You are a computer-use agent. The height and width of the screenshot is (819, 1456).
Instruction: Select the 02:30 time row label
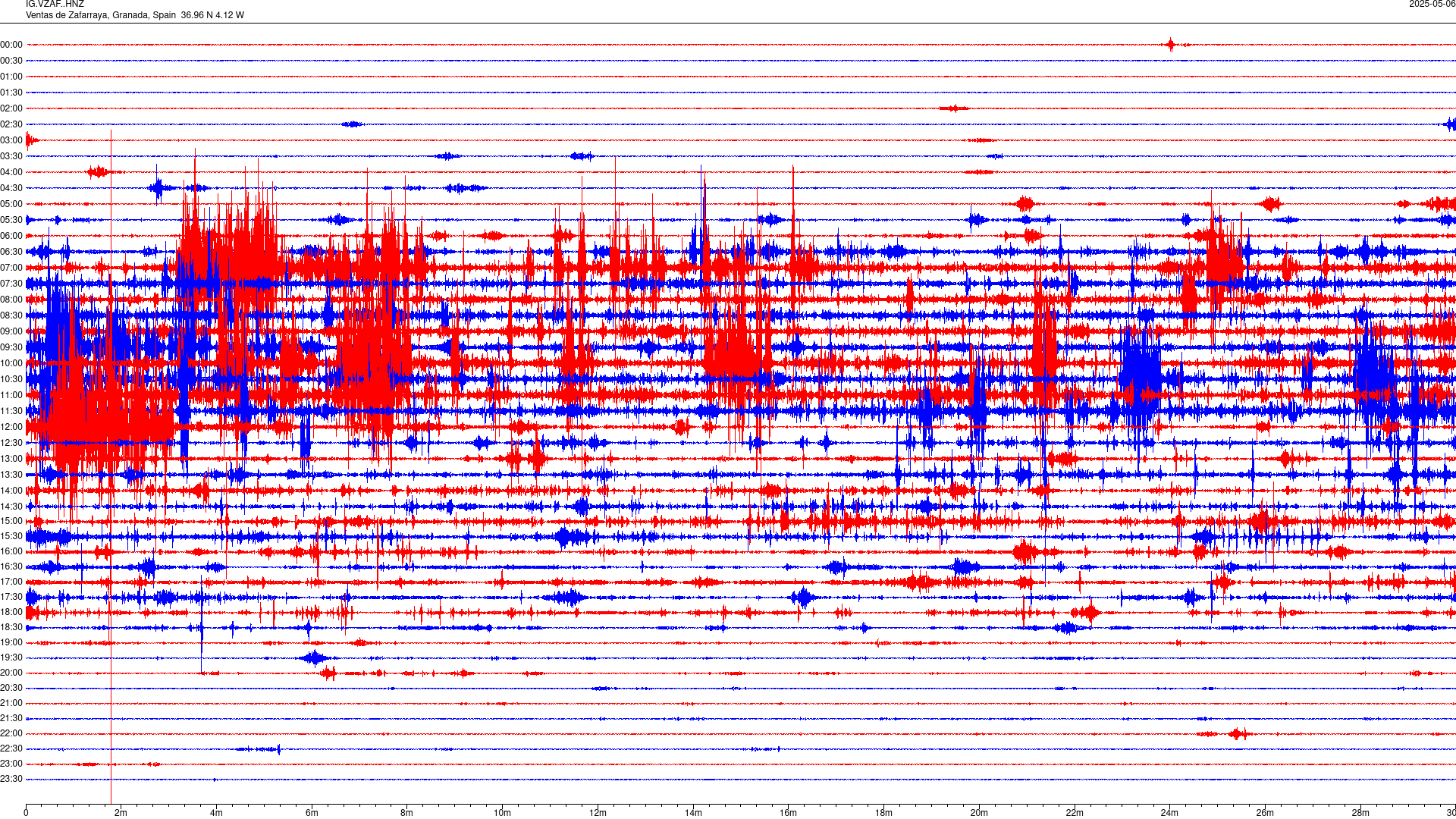tap(11, 124)
